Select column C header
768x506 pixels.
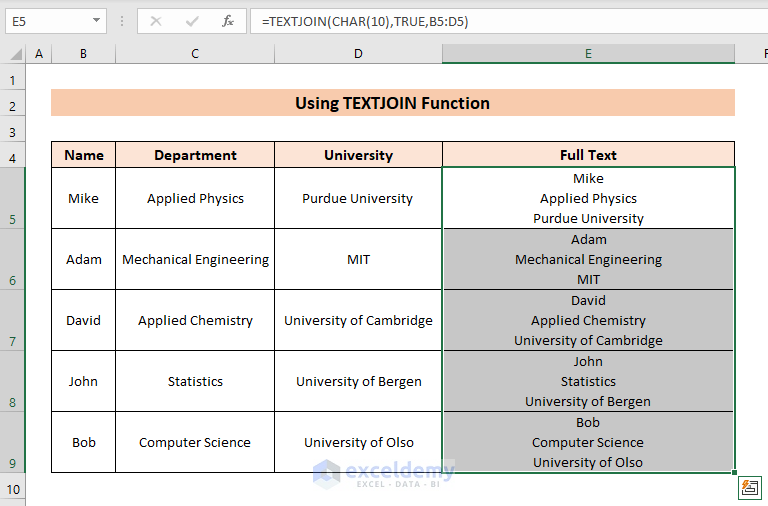point(195,54)
